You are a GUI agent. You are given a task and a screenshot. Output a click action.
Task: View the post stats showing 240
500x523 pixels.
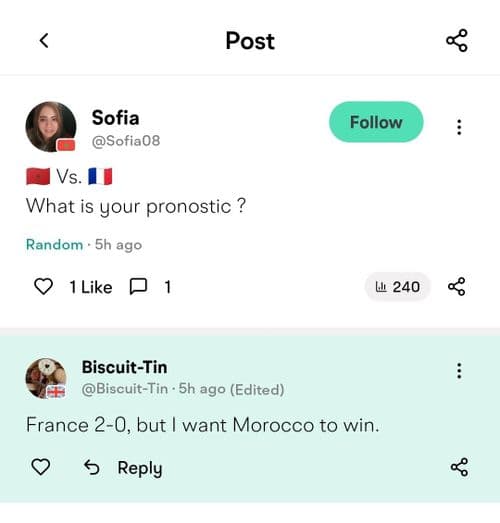pos(397,287)
